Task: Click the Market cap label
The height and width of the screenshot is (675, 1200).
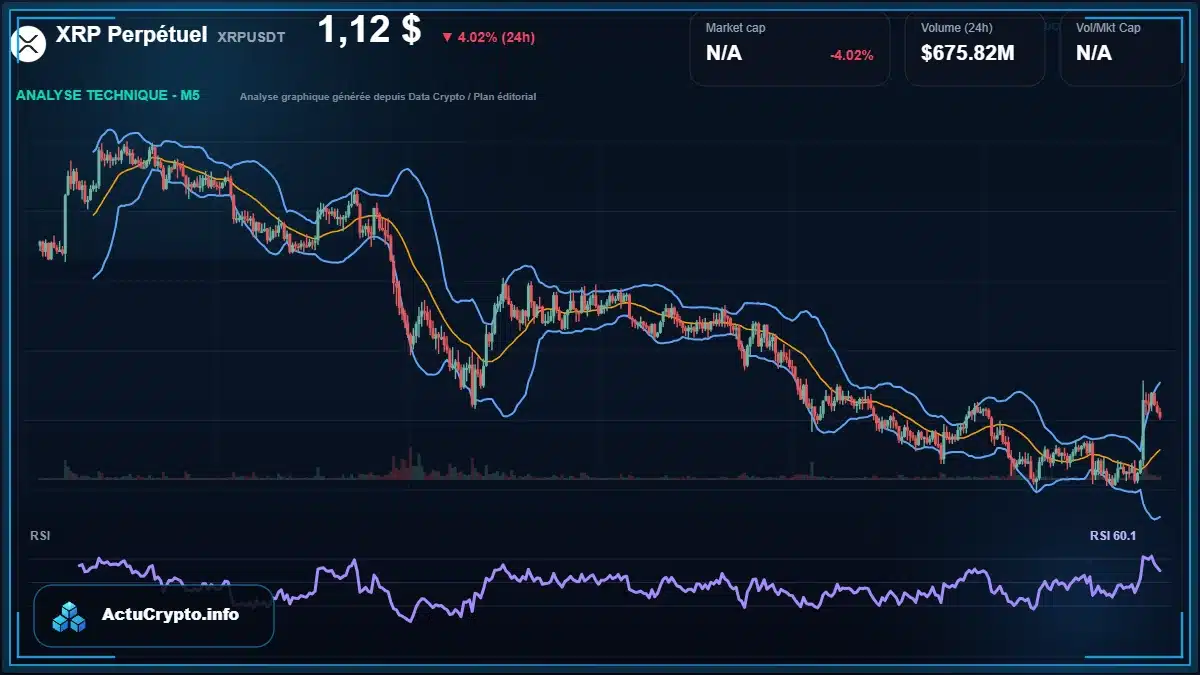Action: click(x=735, y=28)
